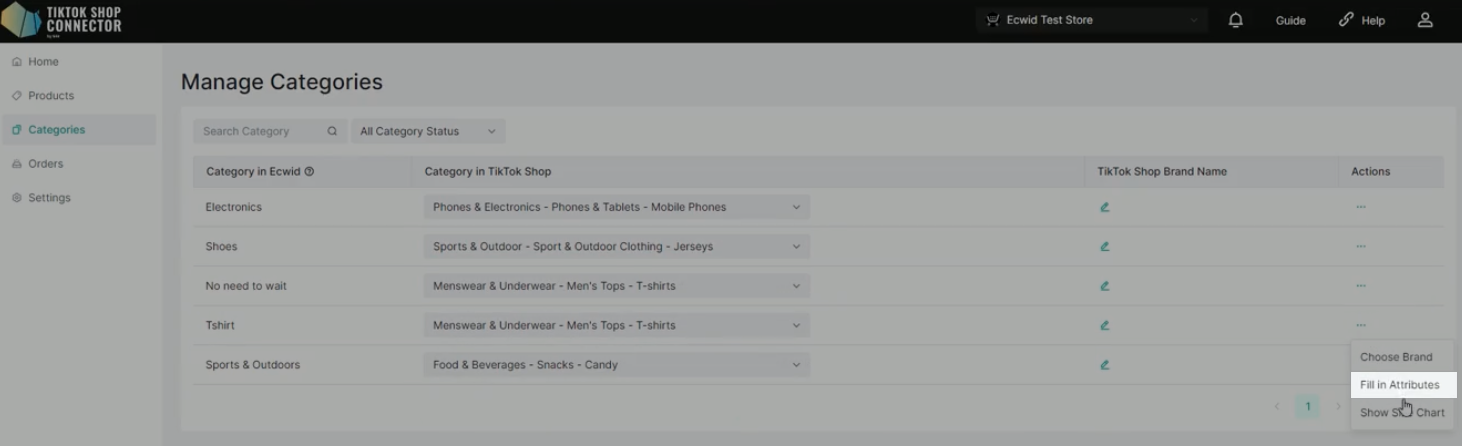Open the notifications bell

(1236, 20)
